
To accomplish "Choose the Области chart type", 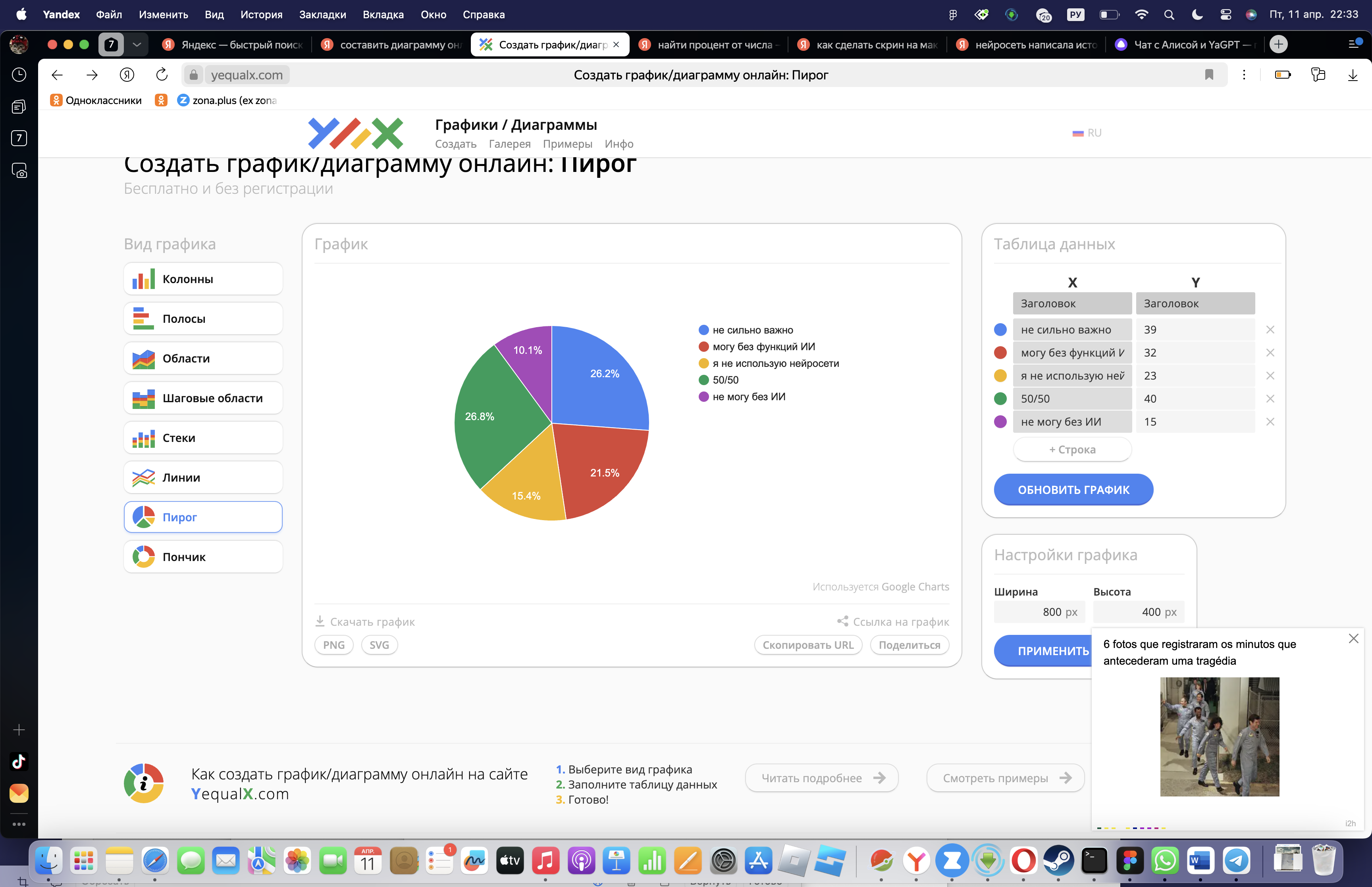I will point(202,359).
